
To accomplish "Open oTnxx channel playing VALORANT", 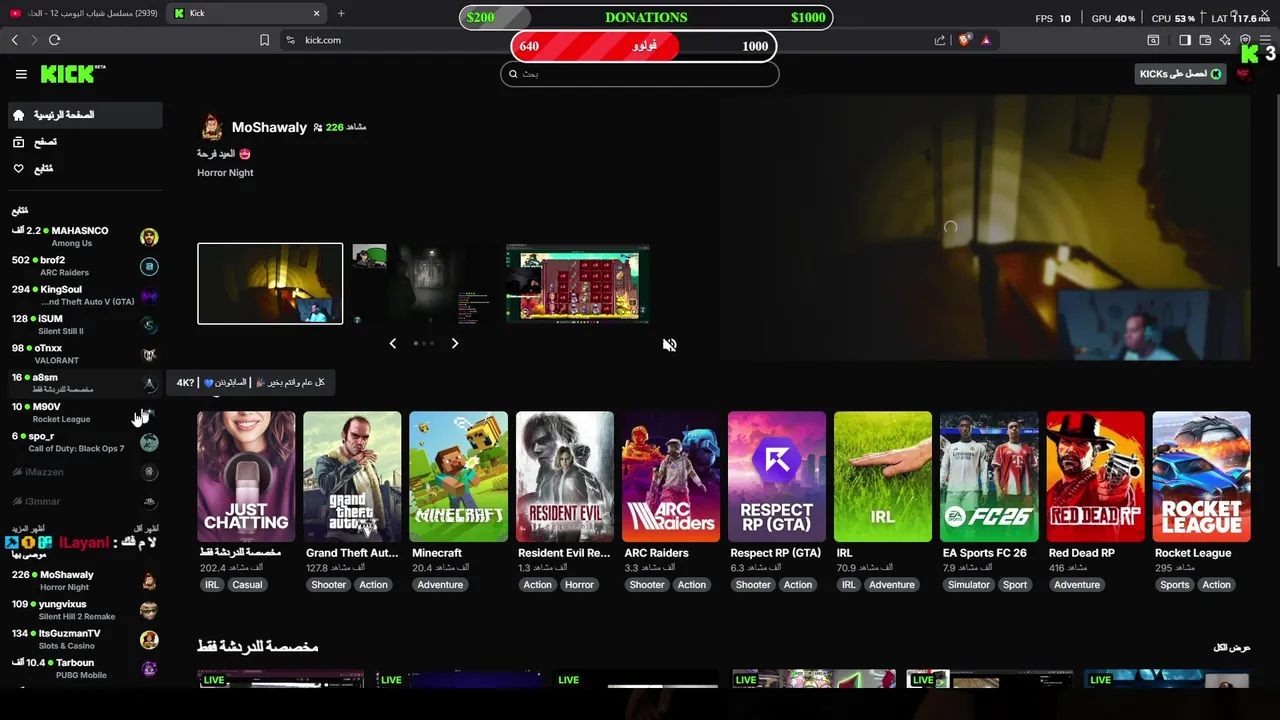I will (x=84, y=354).
